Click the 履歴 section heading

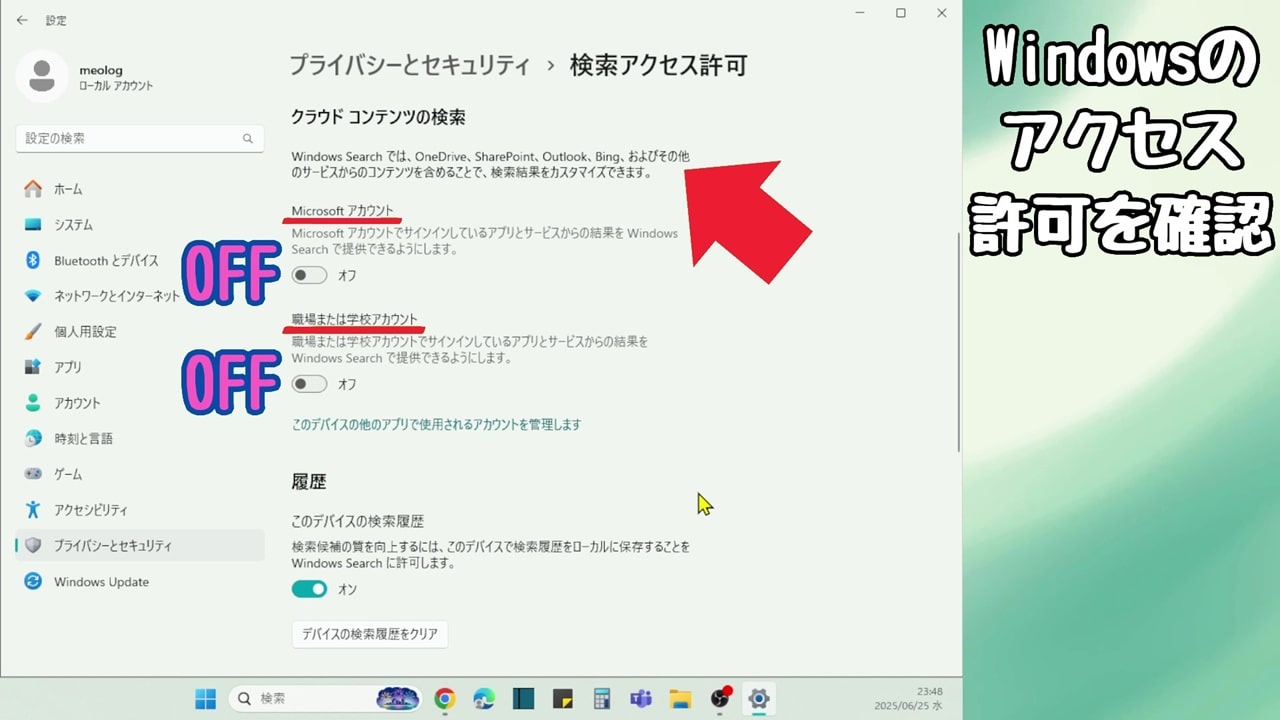coord(309,482)
